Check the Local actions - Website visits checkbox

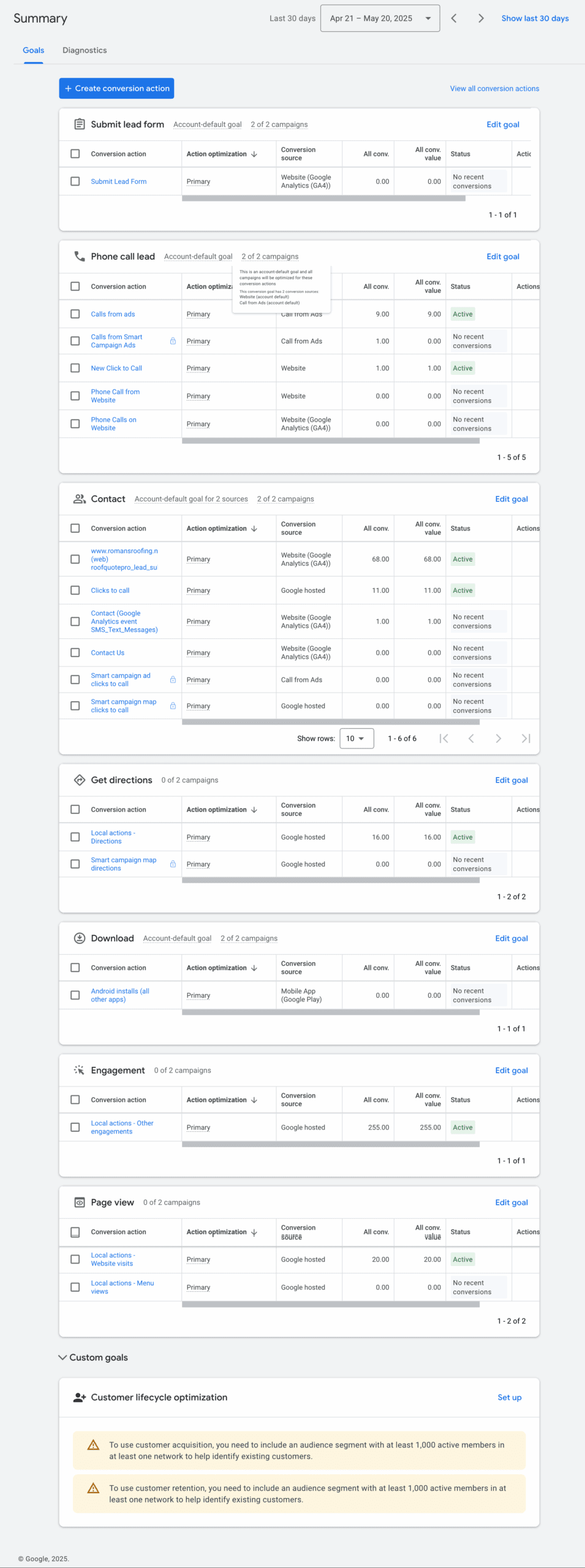75,1259
